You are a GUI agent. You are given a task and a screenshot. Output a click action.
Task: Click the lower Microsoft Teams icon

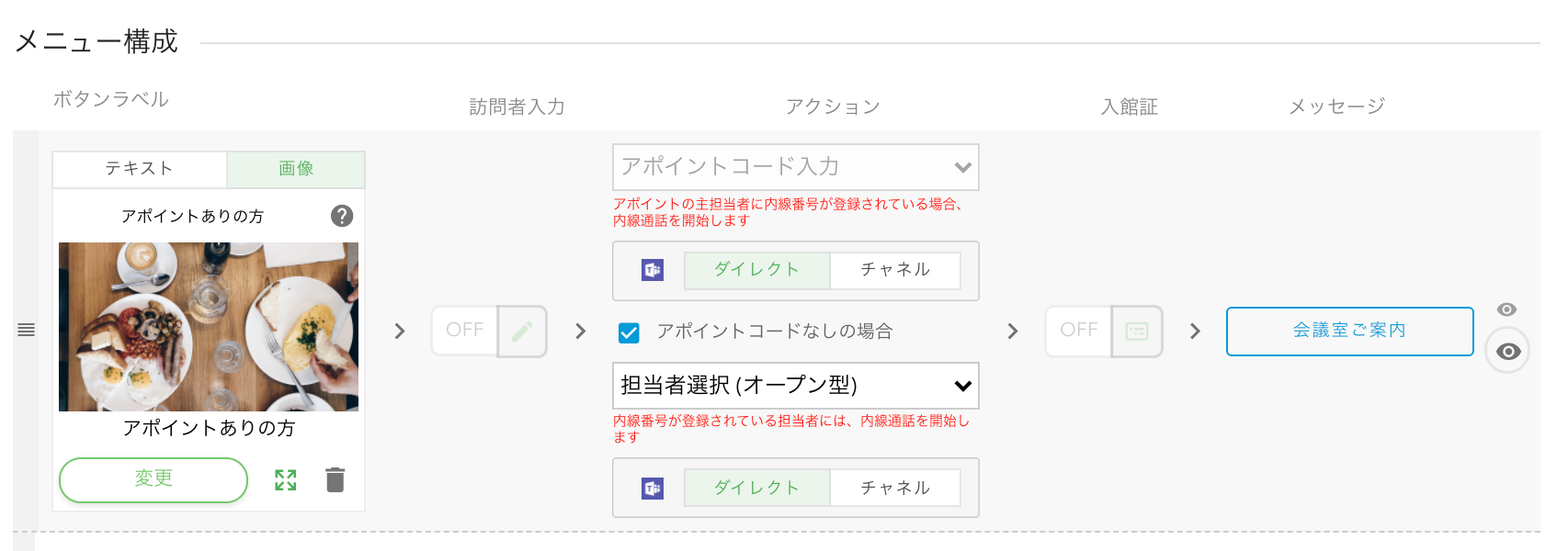(x=653, y=489)
